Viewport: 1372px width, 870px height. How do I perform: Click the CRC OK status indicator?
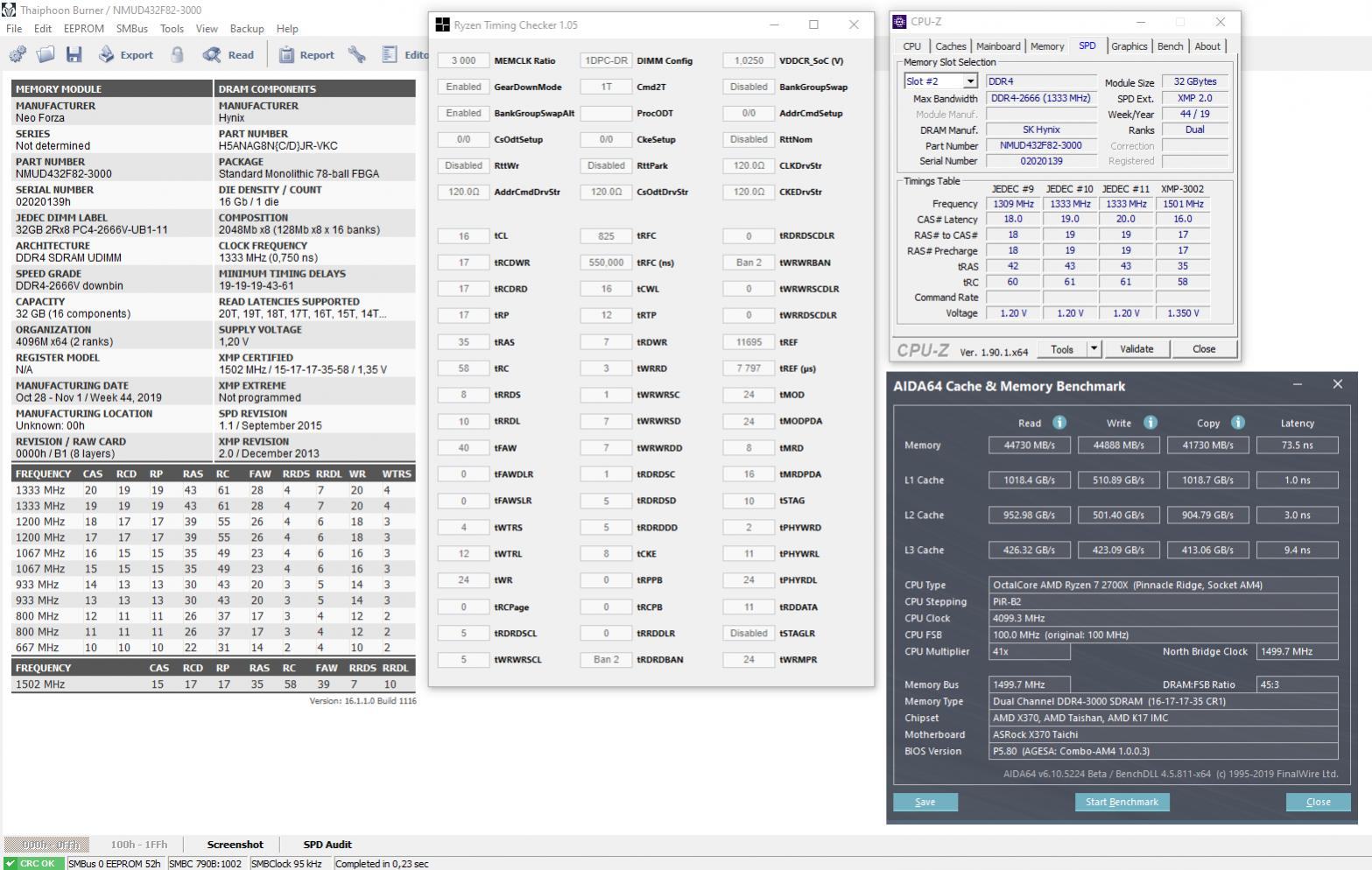click(33, 863)
